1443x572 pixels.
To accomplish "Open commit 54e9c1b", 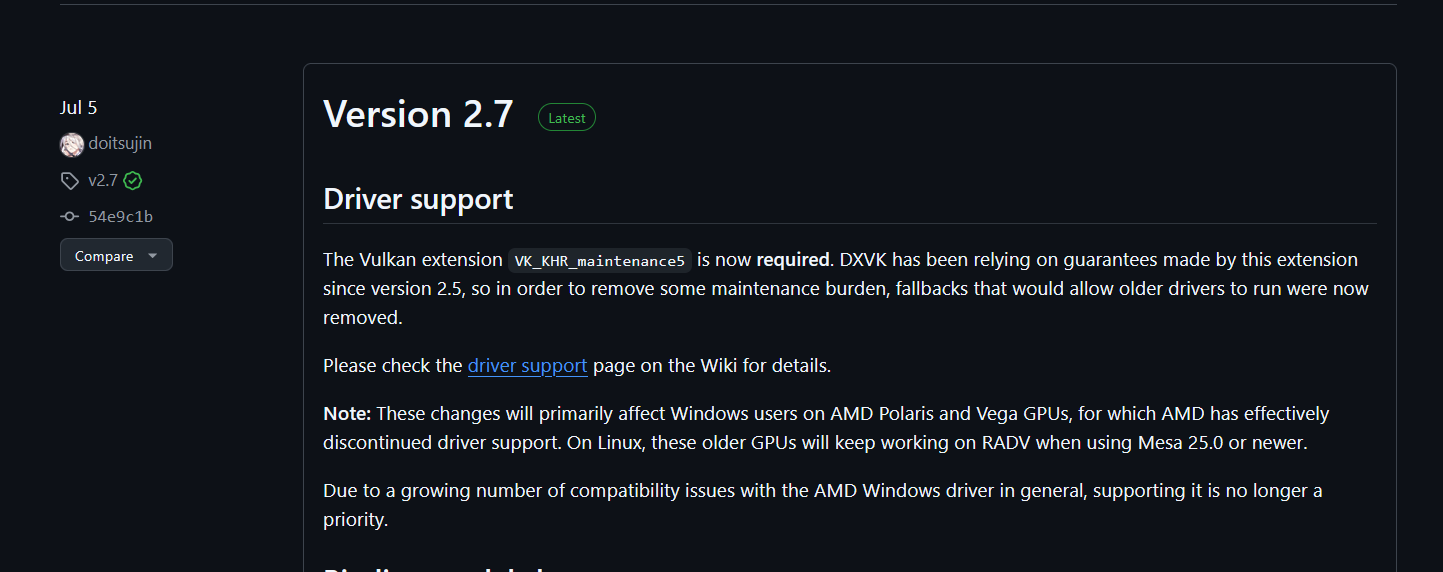I will coord(120,216).
